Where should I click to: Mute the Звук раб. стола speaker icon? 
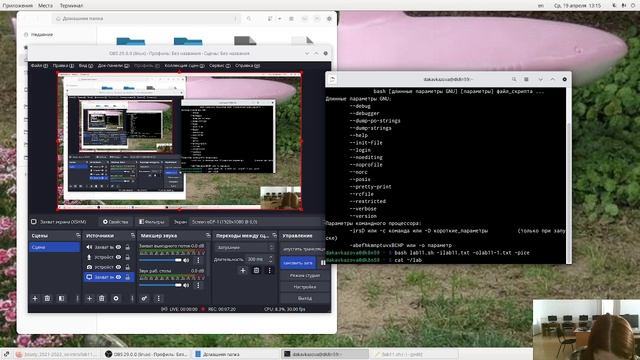[186, 285]
